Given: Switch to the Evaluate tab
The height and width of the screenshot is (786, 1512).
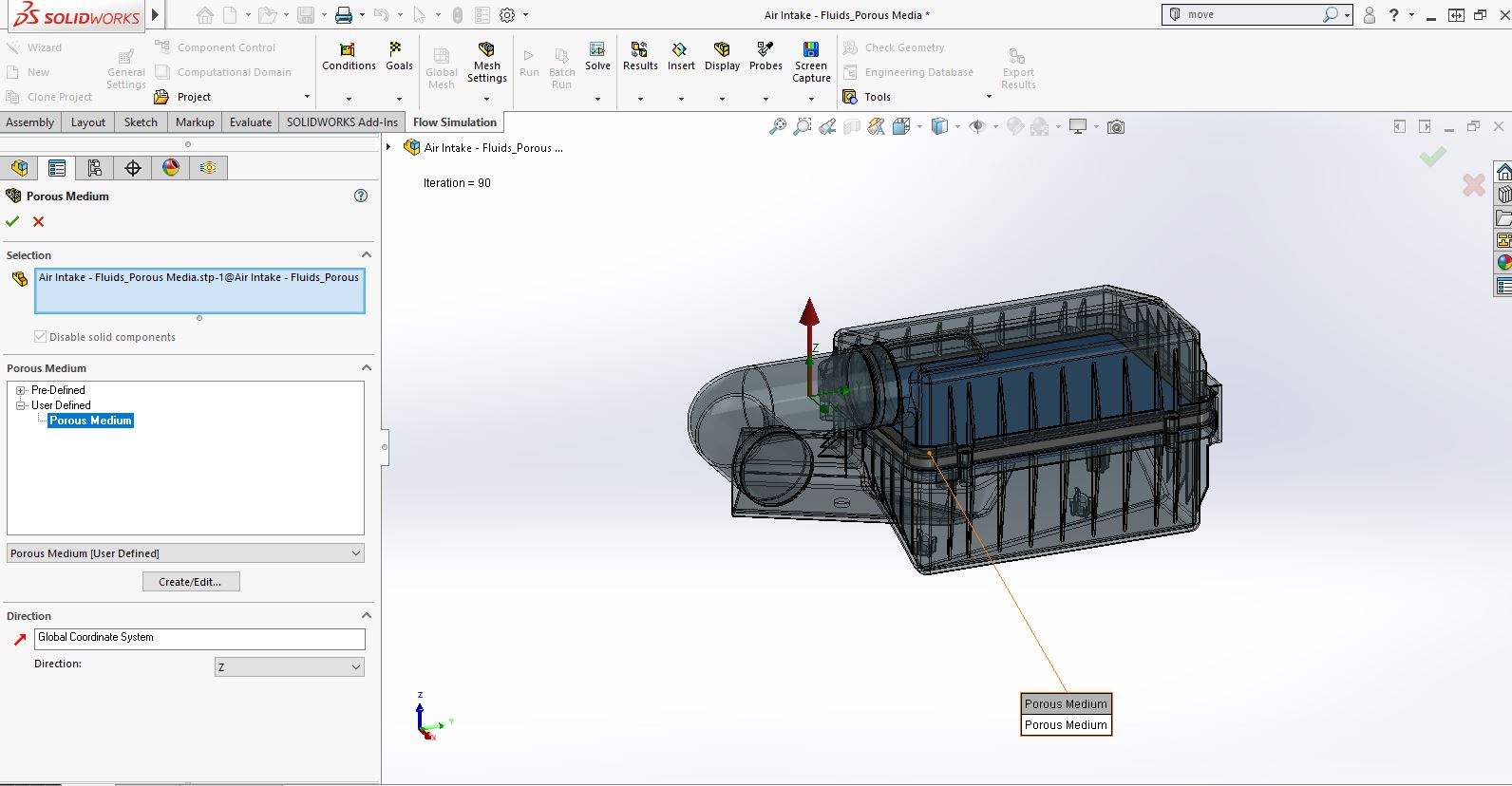Looking at the screenshot, I should (x=251, y=122).
